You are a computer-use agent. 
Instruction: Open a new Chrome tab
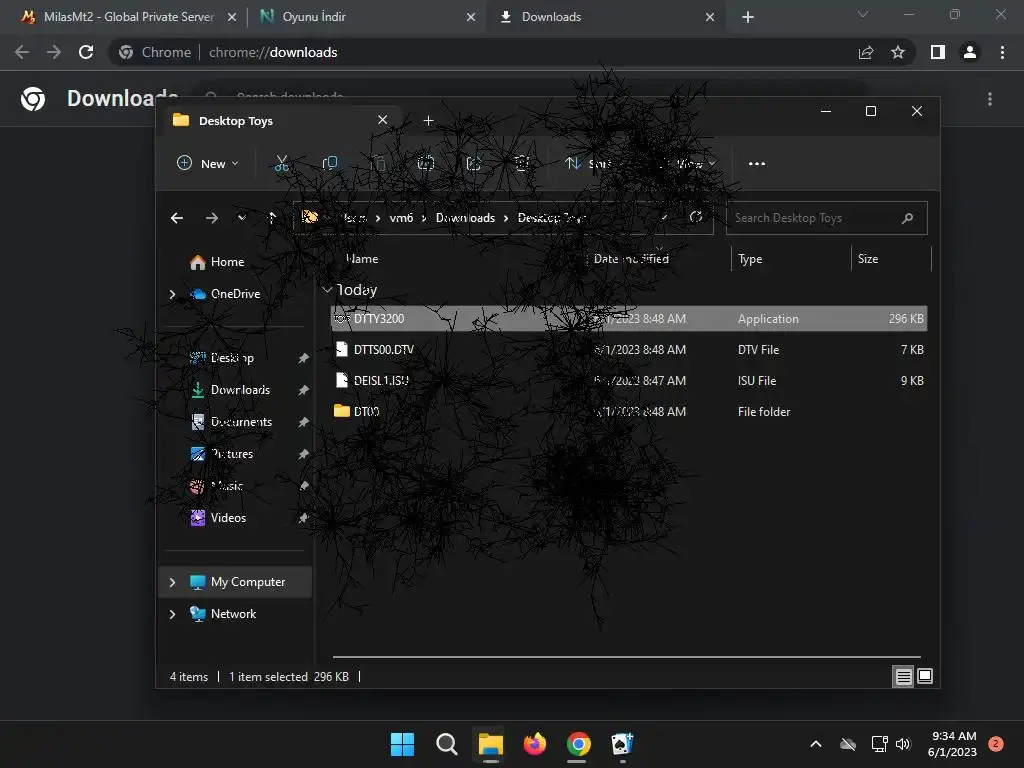(x=748, y=17)
